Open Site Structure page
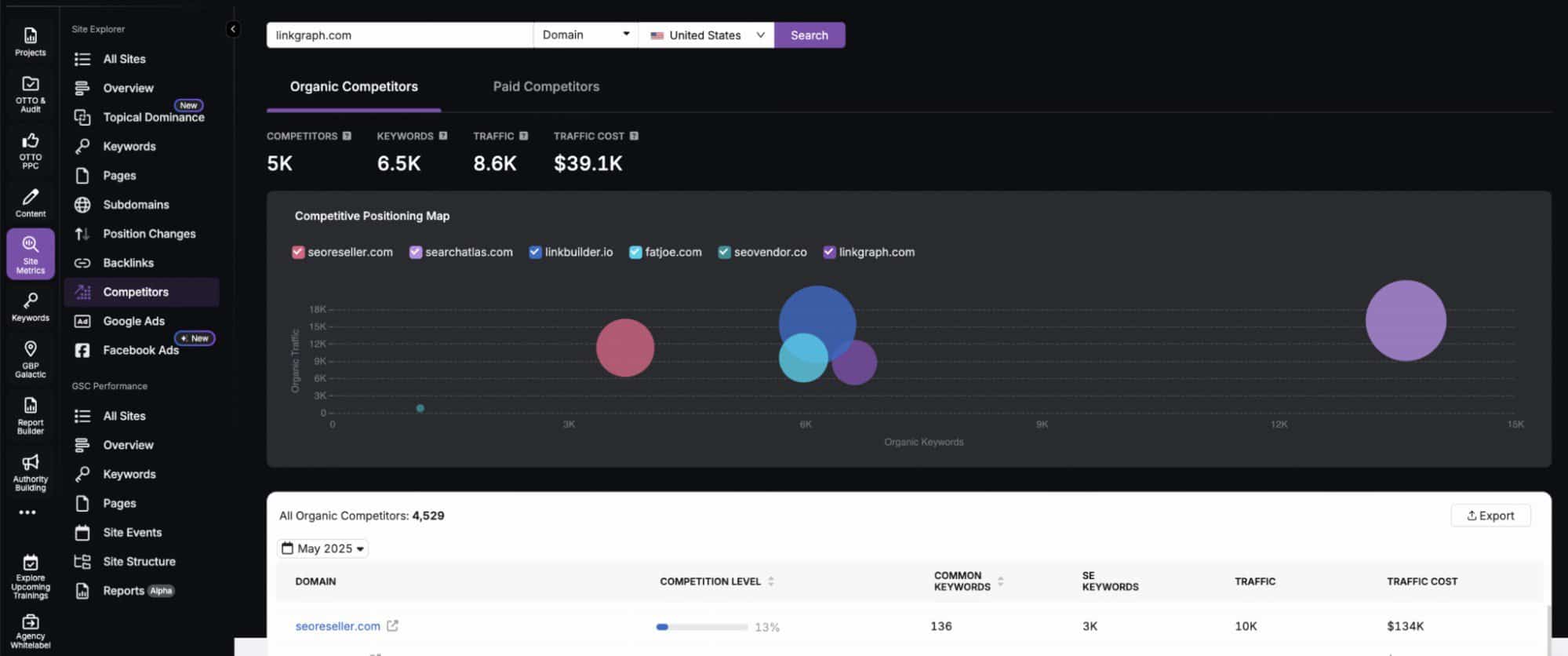The image size is (1568, 656). point(139,561)
